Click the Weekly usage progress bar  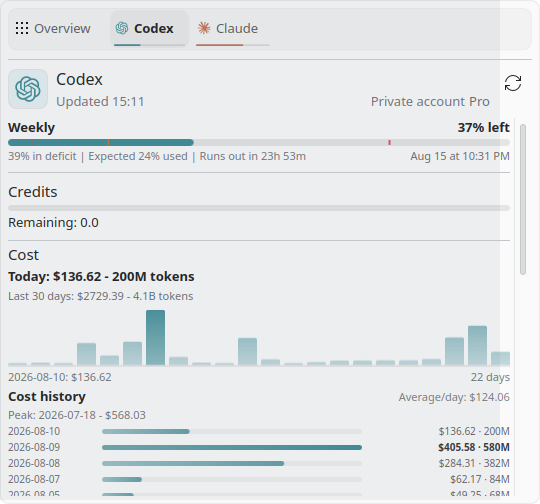(x=259, y=142)
